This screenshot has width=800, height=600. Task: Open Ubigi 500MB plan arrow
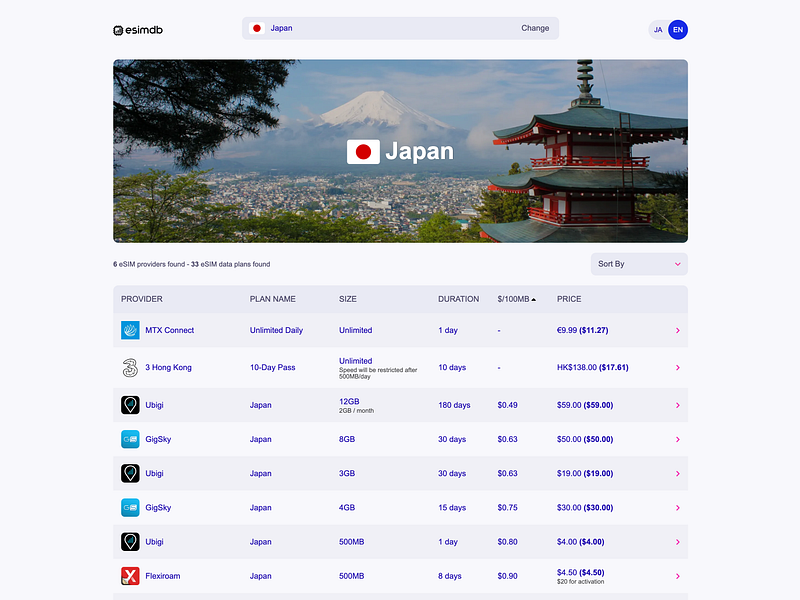point(678,542)
